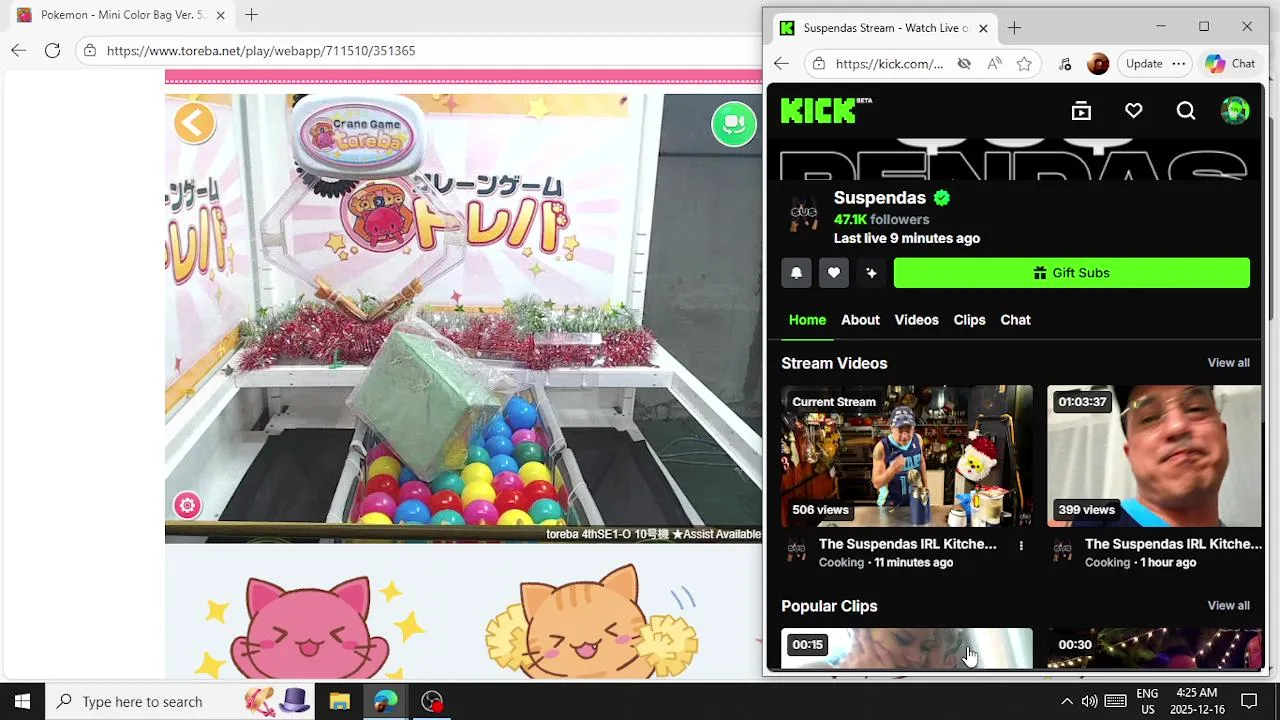The width and height of the screenshot is (1280, 720).
Task: Toggle notification bell for Suspendas
Action: click(796, 273)
